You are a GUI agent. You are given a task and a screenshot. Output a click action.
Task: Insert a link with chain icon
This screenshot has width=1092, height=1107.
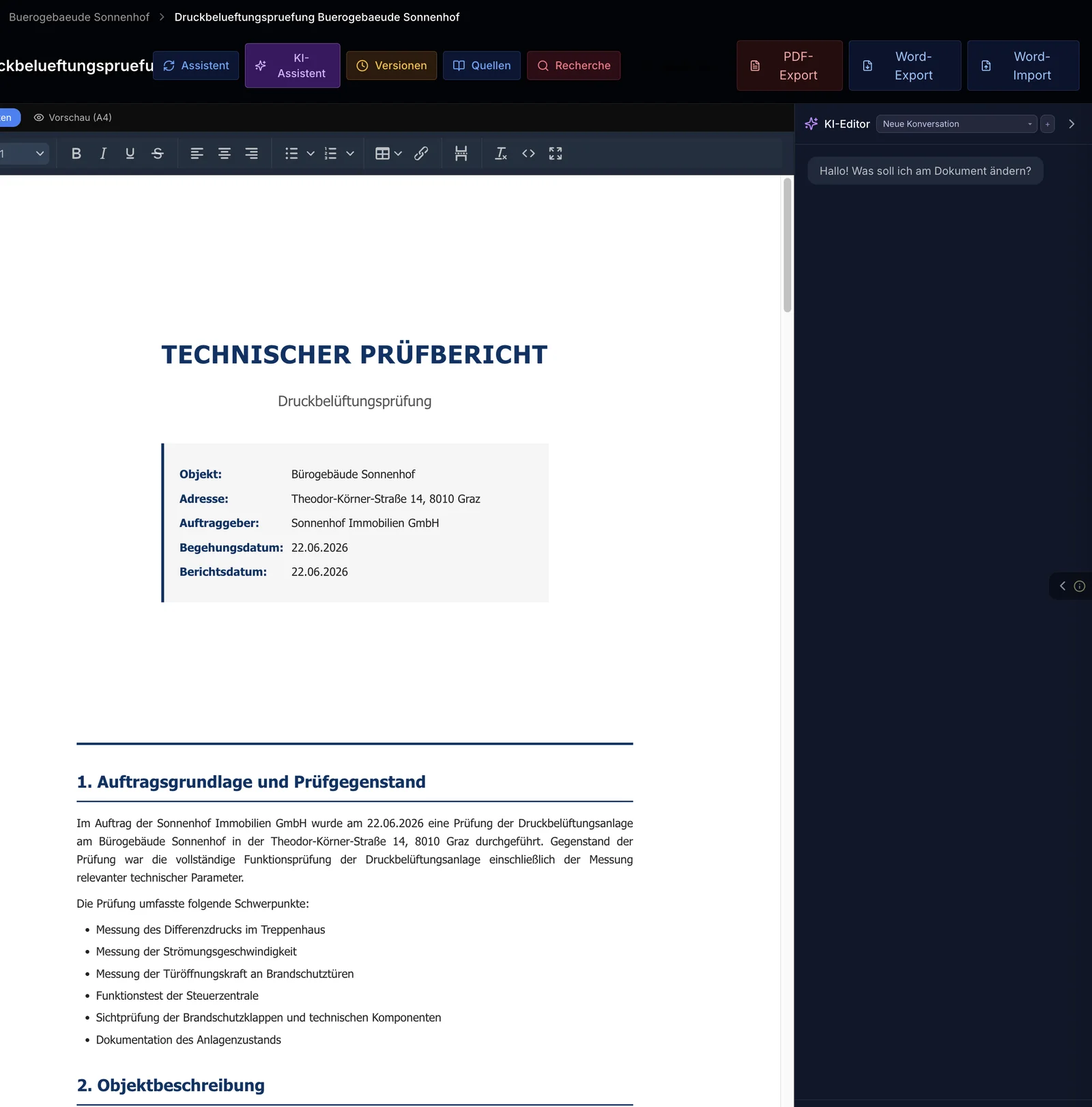point(421,154)
